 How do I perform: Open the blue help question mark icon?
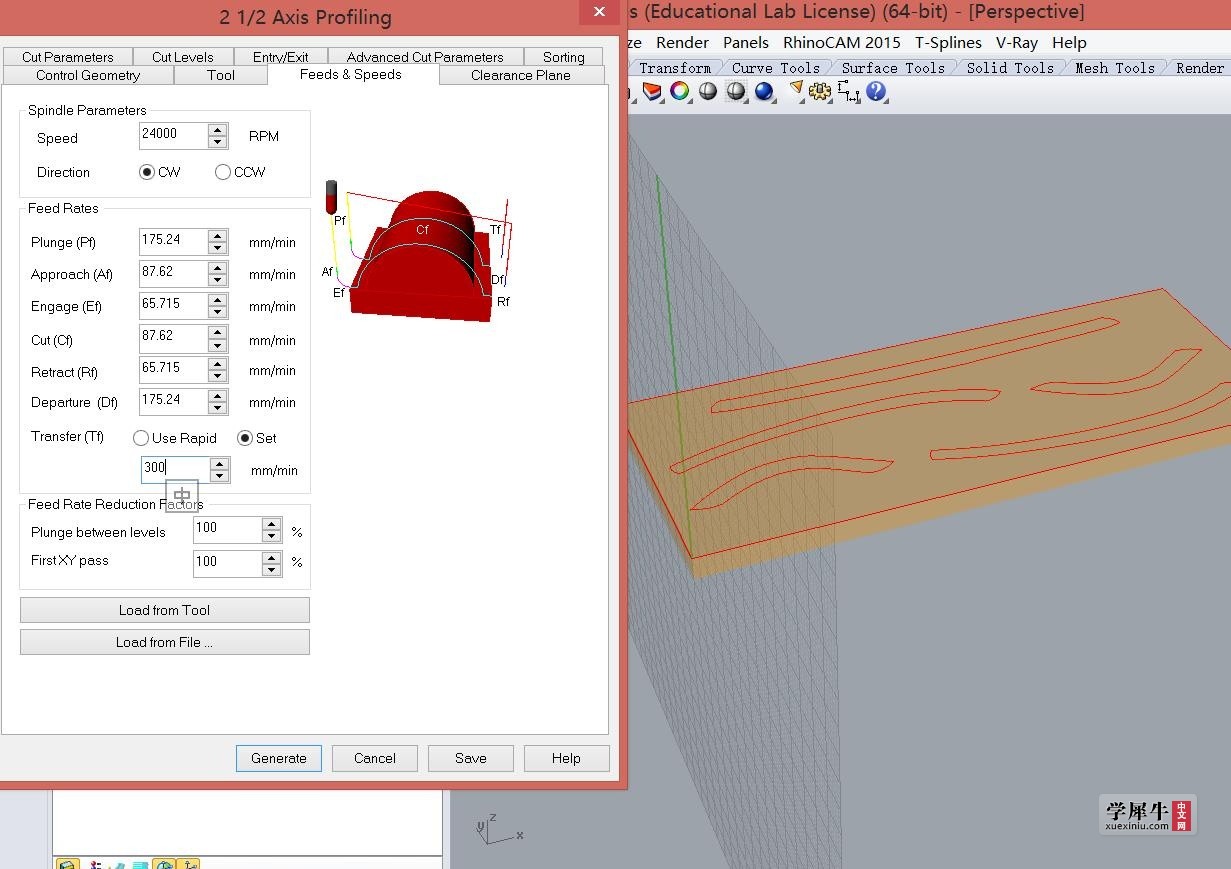pyautogui.click(x=876, y=91)
